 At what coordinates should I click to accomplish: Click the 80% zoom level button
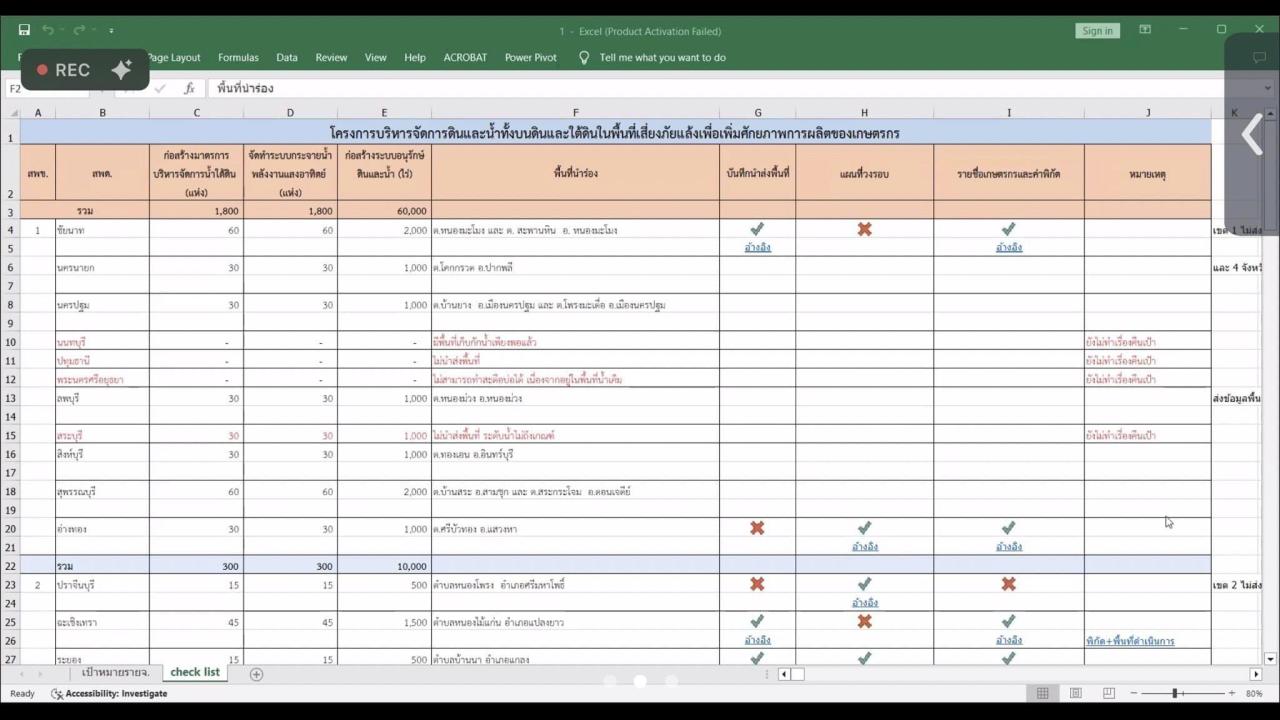(1254, 693)
